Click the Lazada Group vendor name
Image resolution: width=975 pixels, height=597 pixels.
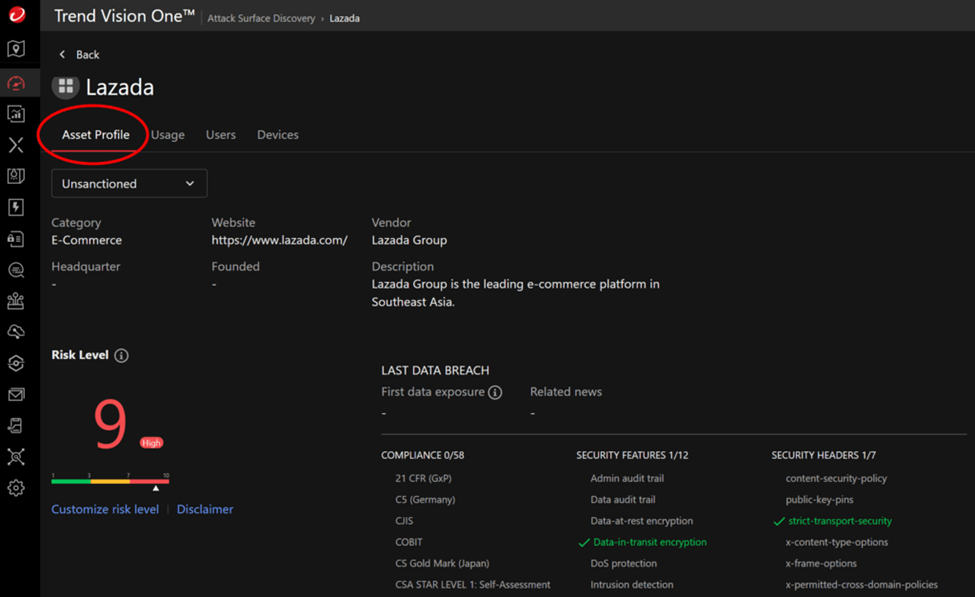[409, 240]
